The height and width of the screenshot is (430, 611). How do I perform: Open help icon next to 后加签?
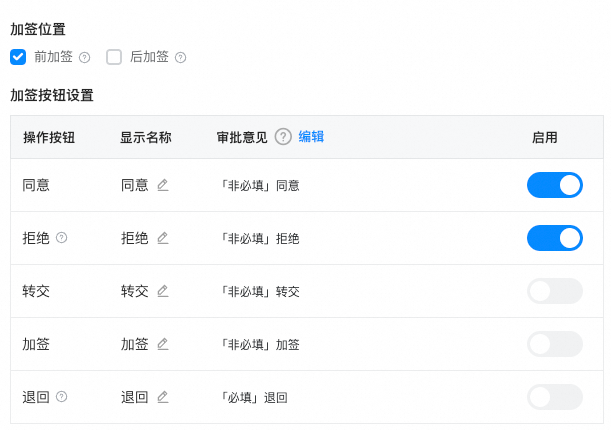[180, 58]
